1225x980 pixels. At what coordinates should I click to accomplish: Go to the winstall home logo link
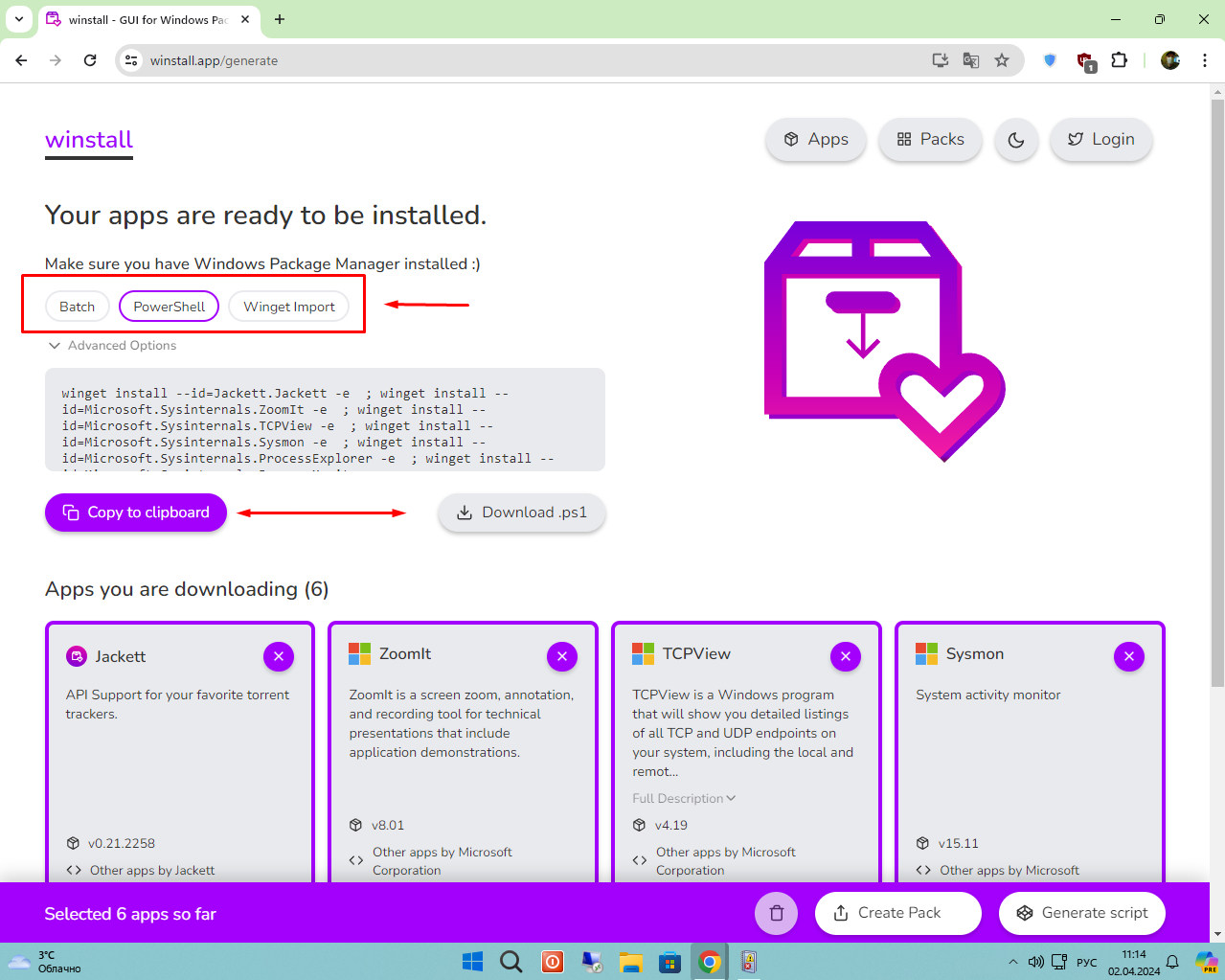[x=89, y=140]
